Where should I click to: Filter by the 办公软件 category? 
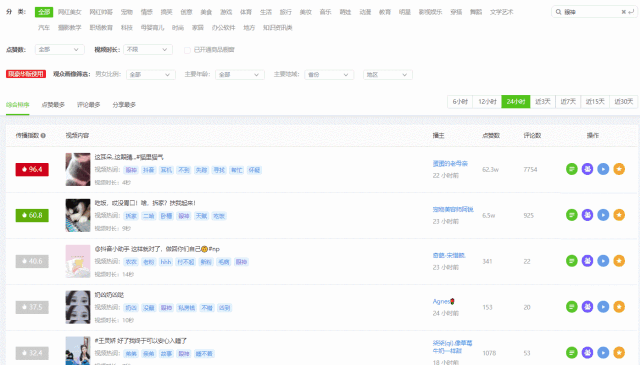point(223,28)
